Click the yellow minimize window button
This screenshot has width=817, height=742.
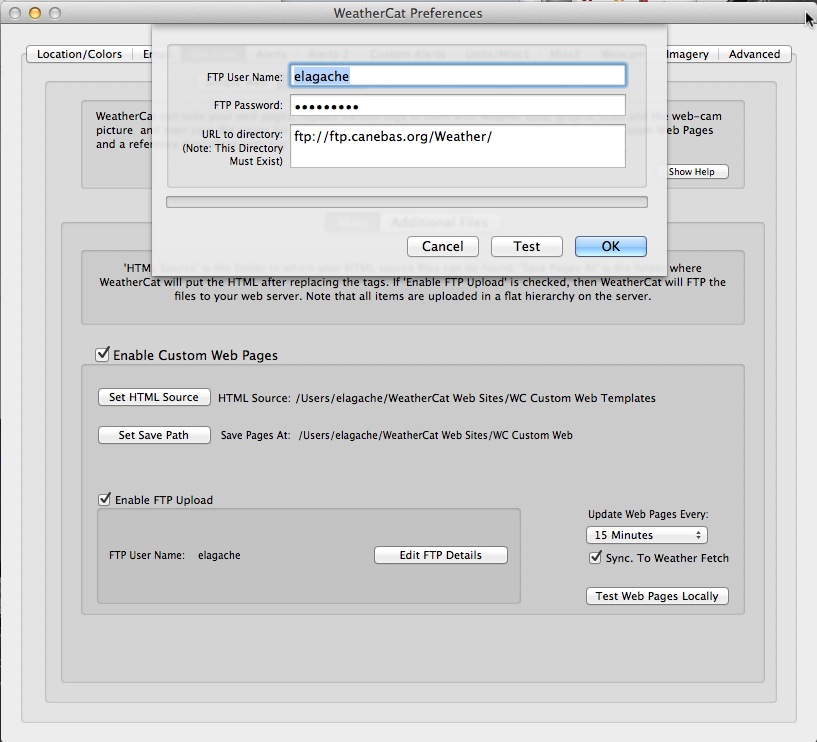click(35, 13)
